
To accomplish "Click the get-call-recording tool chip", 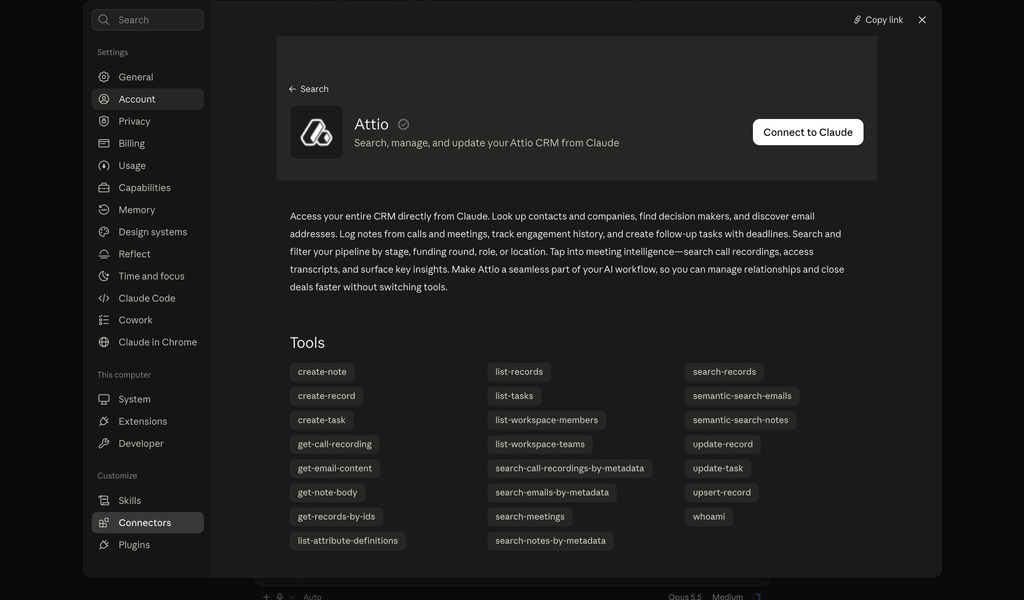I will pyautogui.click(x=334, y=445).
